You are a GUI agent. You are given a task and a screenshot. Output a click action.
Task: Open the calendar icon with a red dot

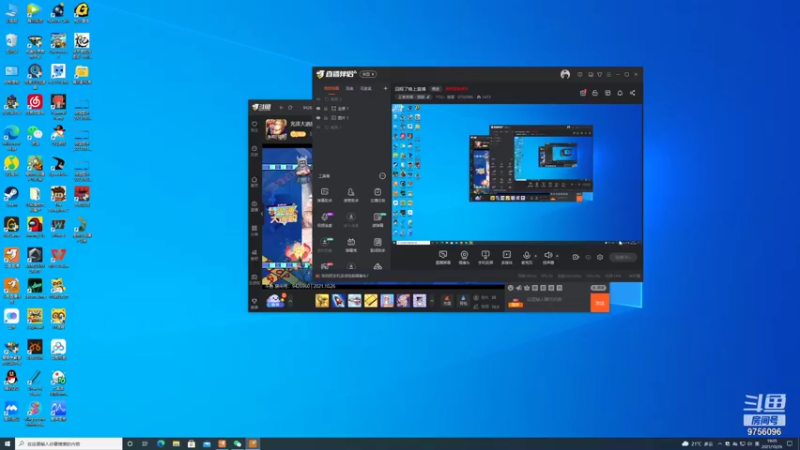pyautogui.click(x=583, y=93)
